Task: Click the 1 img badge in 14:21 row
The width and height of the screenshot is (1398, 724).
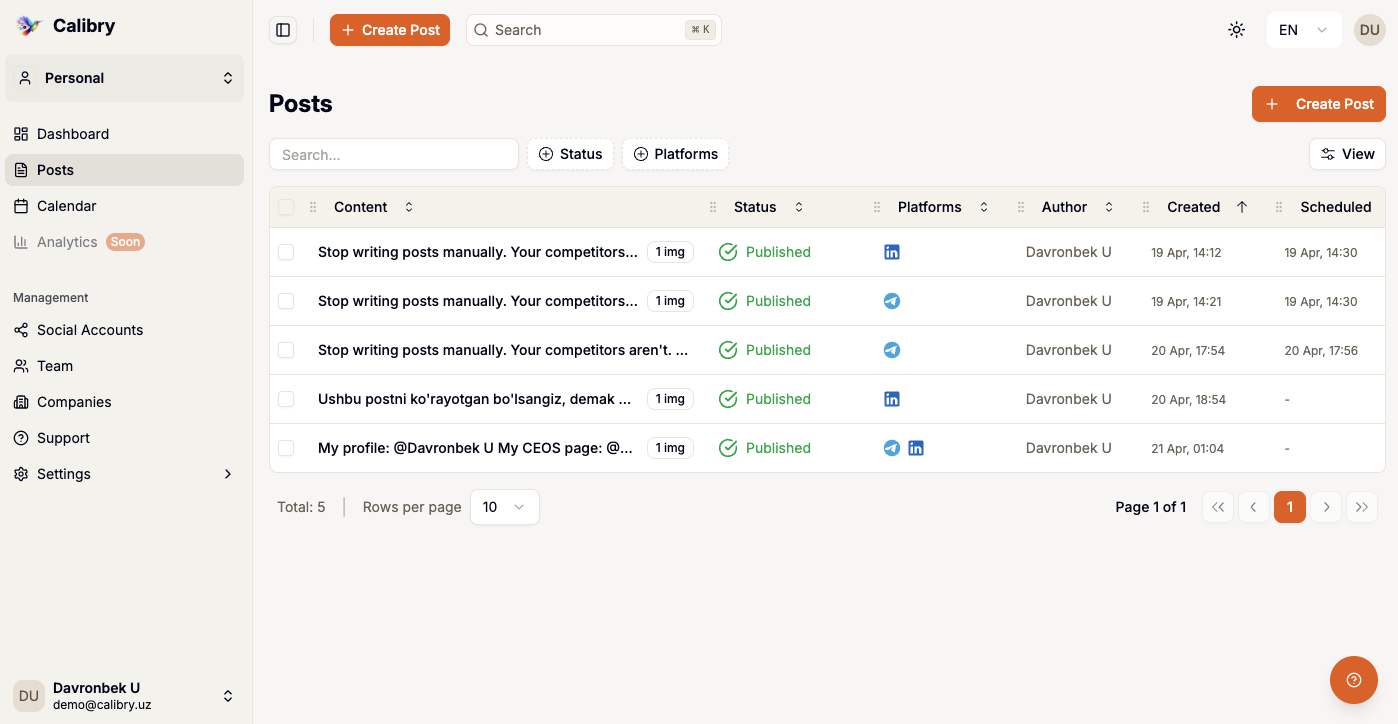Action: coord(670,301)
